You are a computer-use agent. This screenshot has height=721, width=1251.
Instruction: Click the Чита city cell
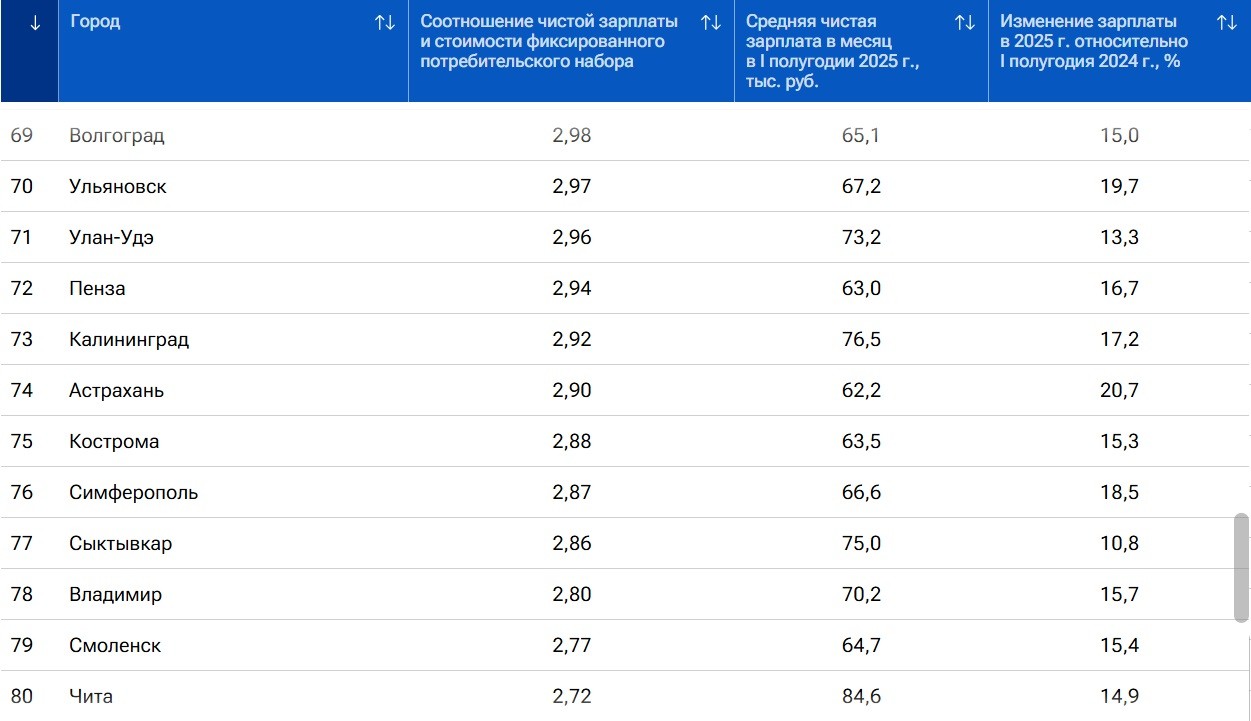(91, 697)
